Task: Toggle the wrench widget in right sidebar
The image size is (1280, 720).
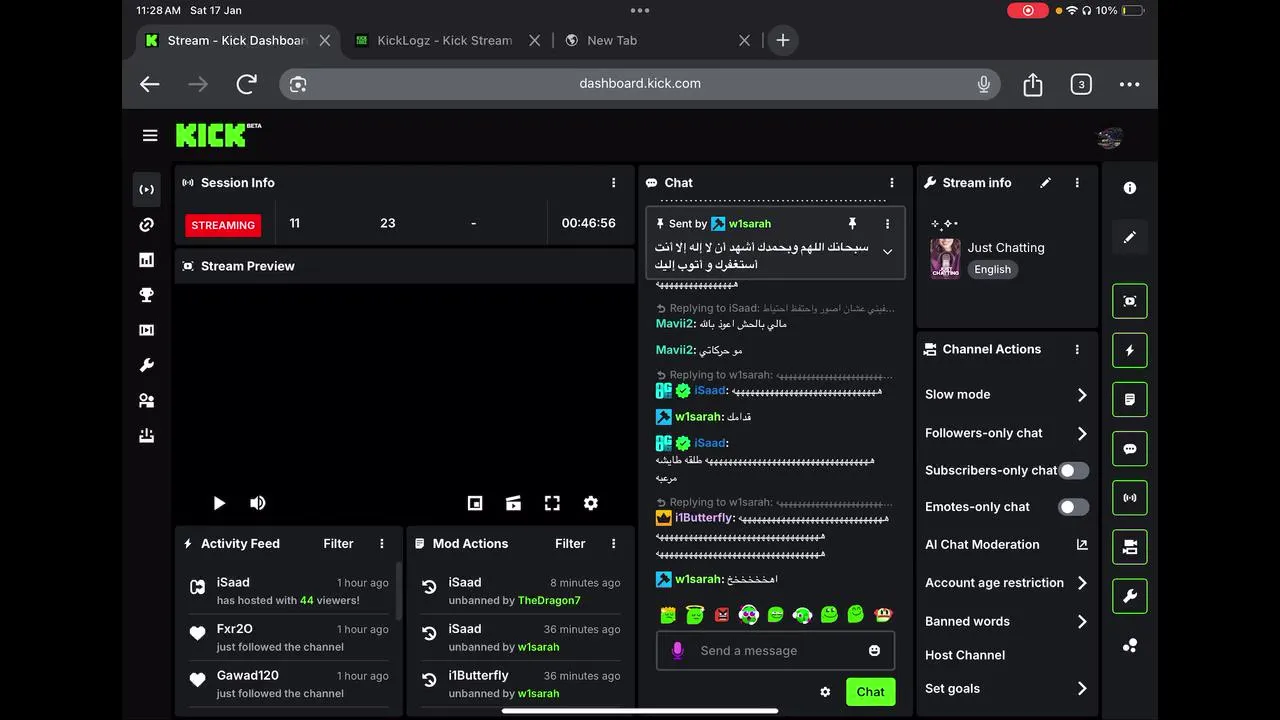Action: point(1130,596)
